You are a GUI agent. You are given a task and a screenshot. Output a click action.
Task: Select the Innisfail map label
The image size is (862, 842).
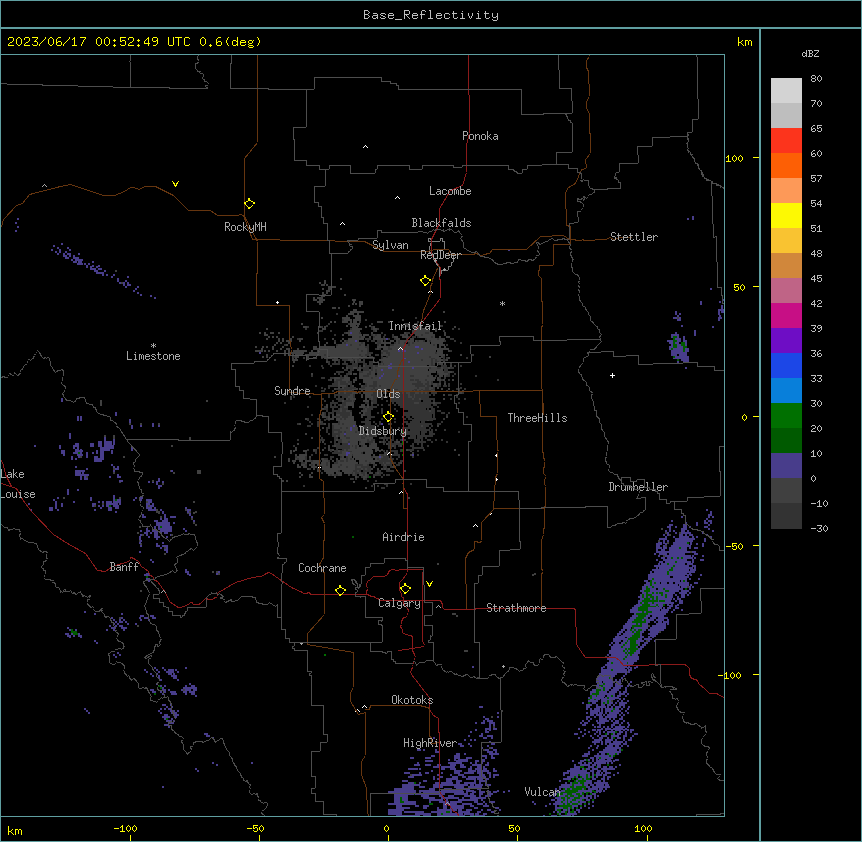coord(416,326)
